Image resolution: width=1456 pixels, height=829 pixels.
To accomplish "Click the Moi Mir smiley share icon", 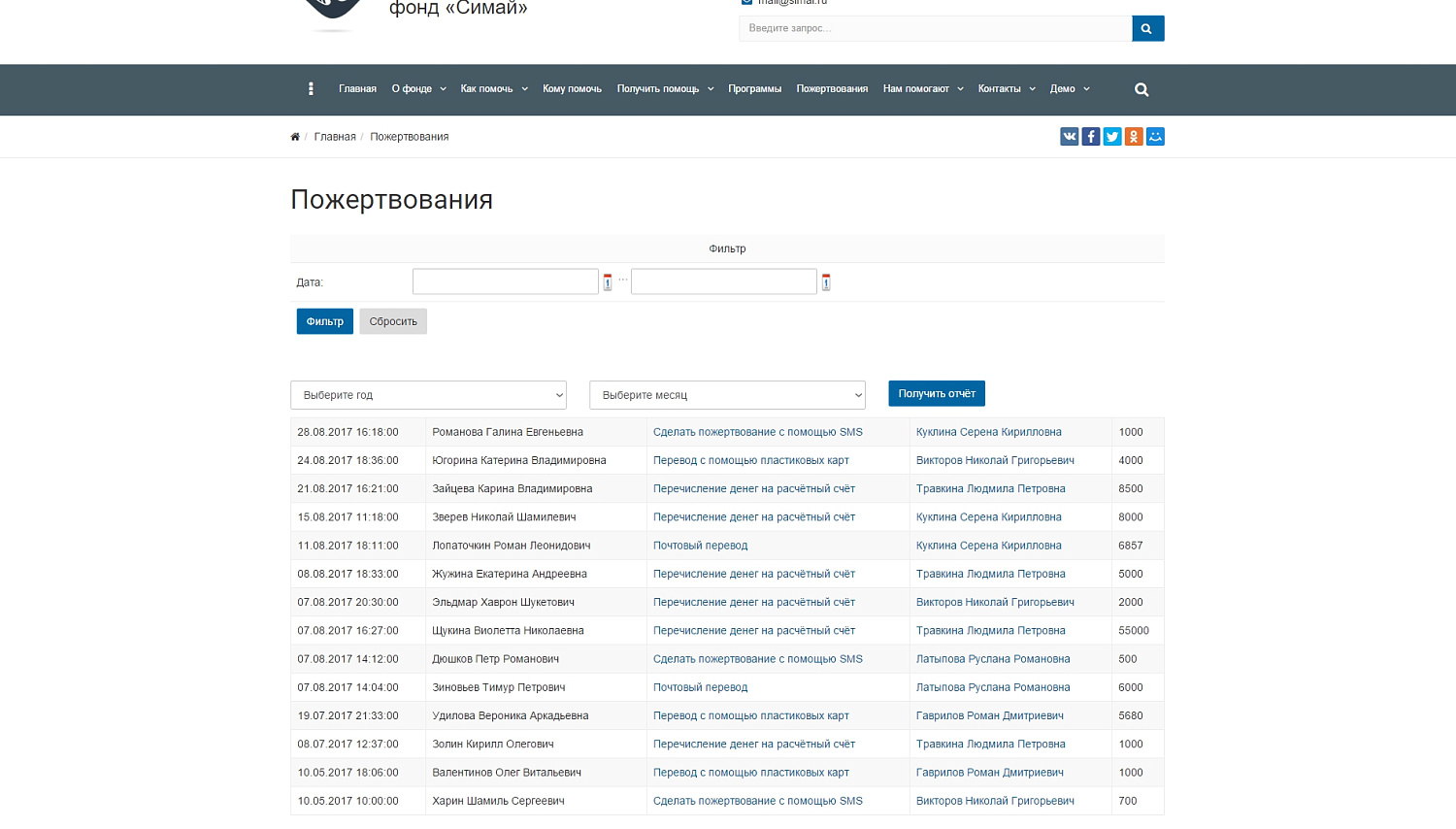I will tap(1155, 137).
